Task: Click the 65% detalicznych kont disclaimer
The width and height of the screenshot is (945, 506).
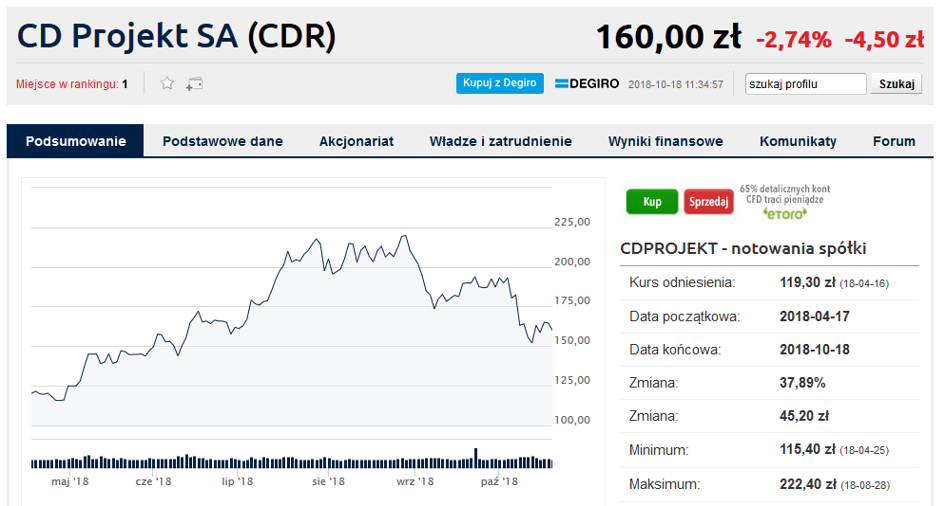Action: pos(785,194)
